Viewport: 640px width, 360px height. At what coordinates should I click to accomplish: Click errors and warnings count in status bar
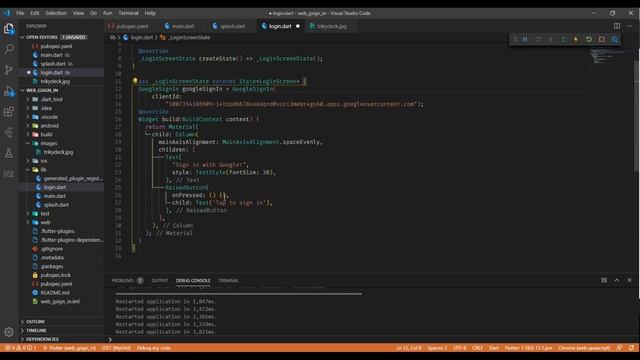click(21, 348)
